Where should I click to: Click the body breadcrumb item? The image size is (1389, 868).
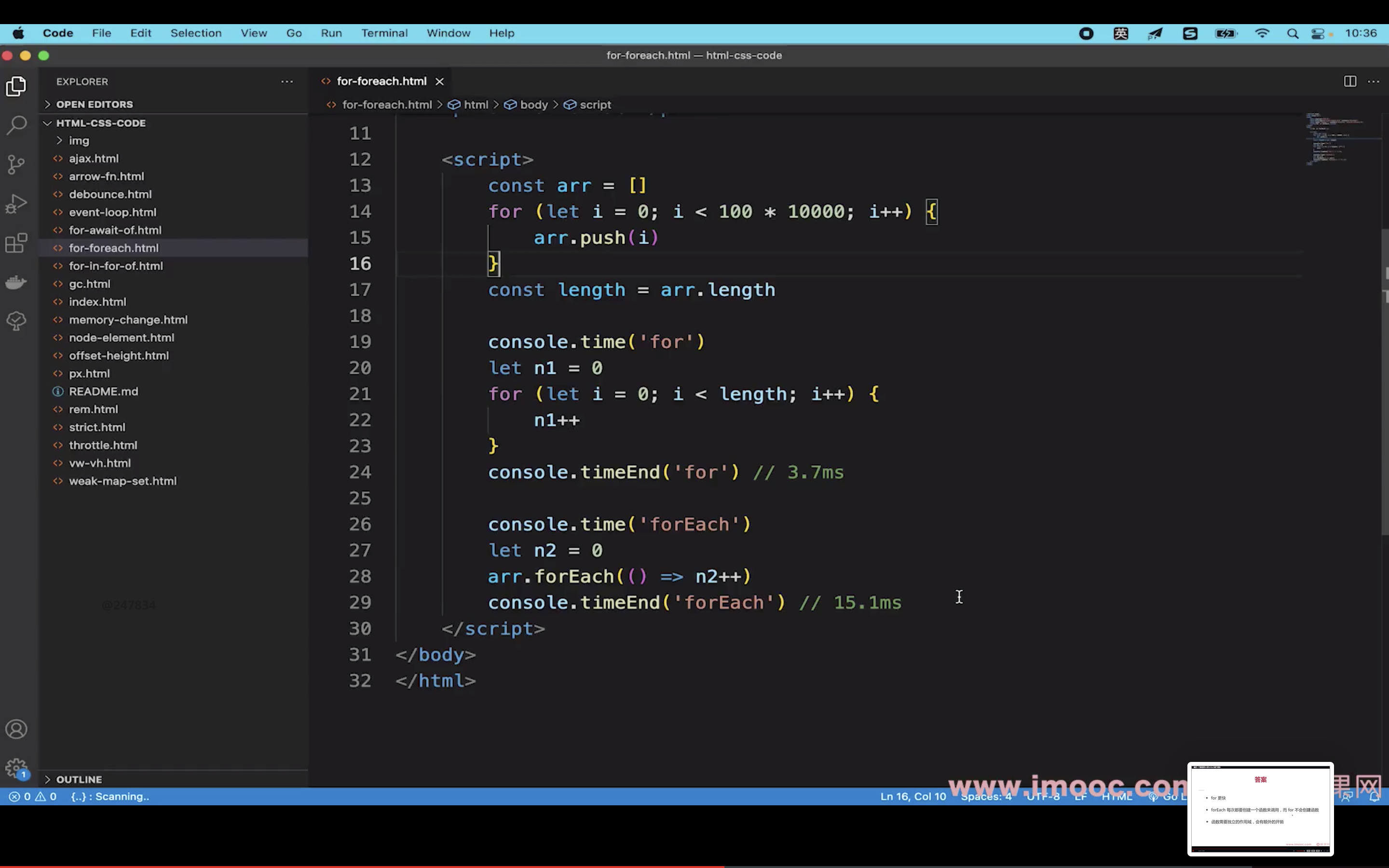533,105
